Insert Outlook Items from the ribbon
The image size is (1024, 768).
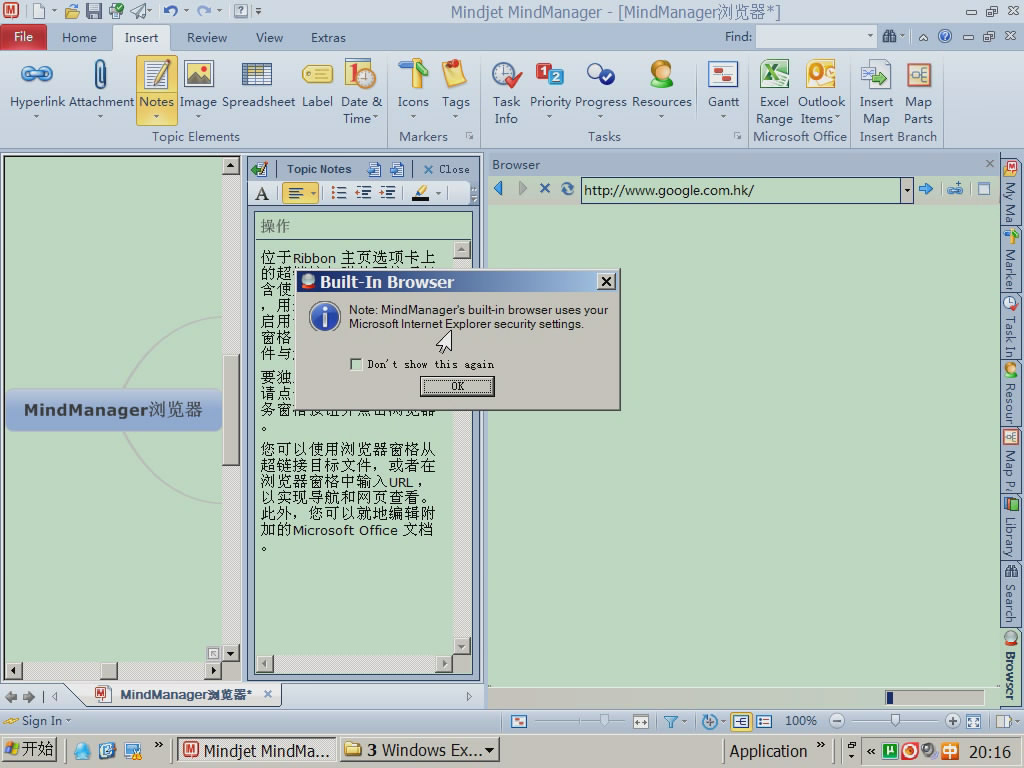point(821,91)
